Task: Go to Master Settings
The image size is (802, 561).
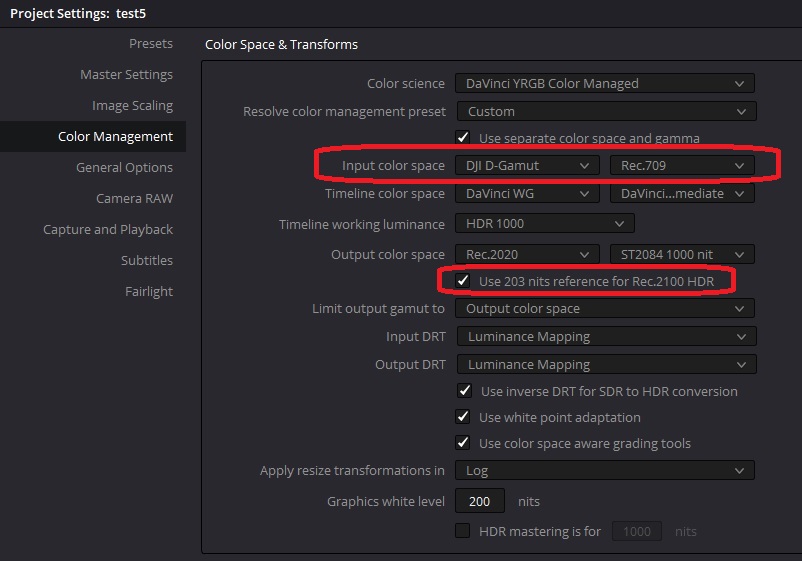Action: click(126, 75)
